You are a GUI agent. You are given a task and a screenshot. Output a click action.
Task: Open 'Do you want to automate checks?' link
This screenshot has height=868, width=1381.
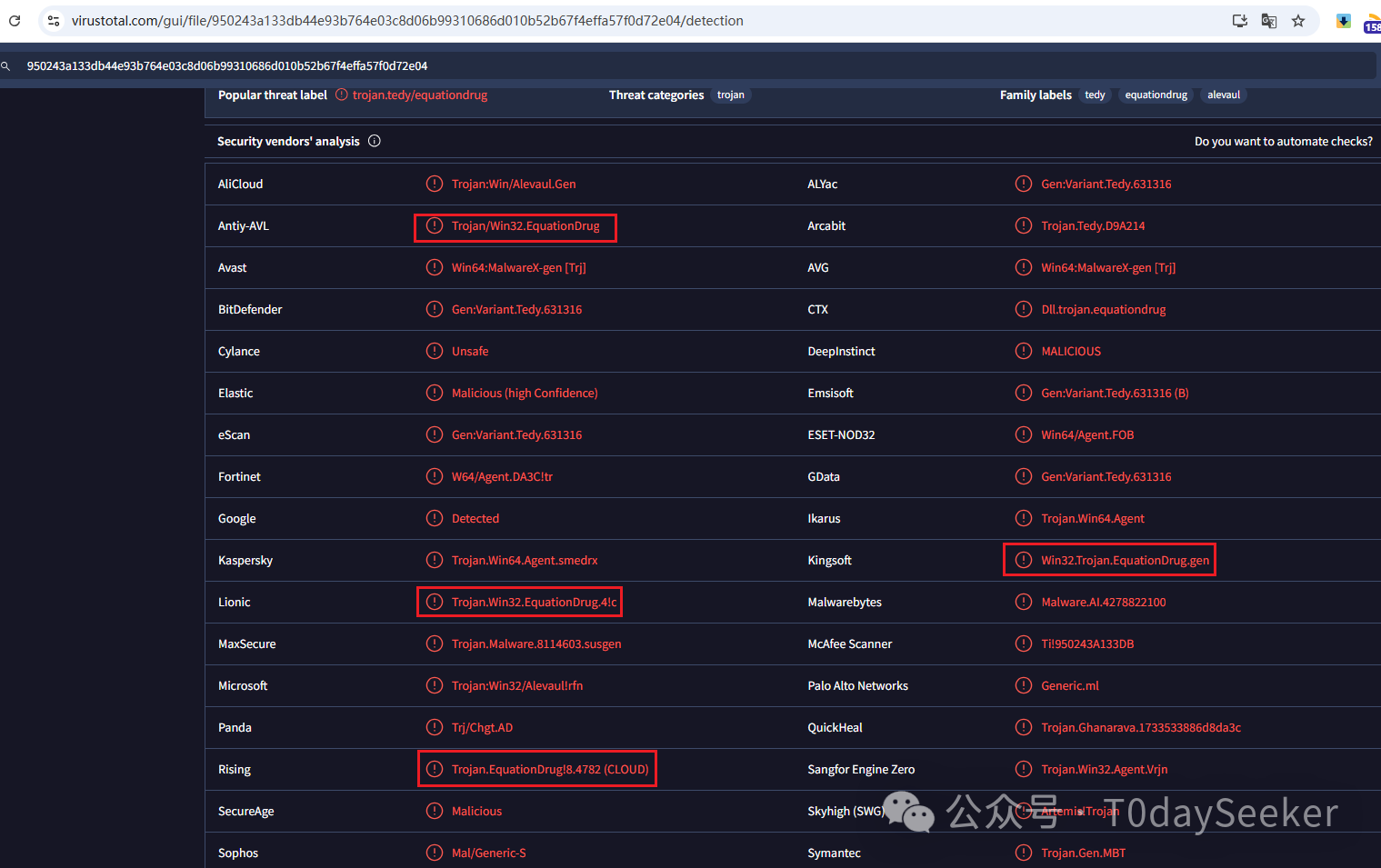(x=1284, y=141)
